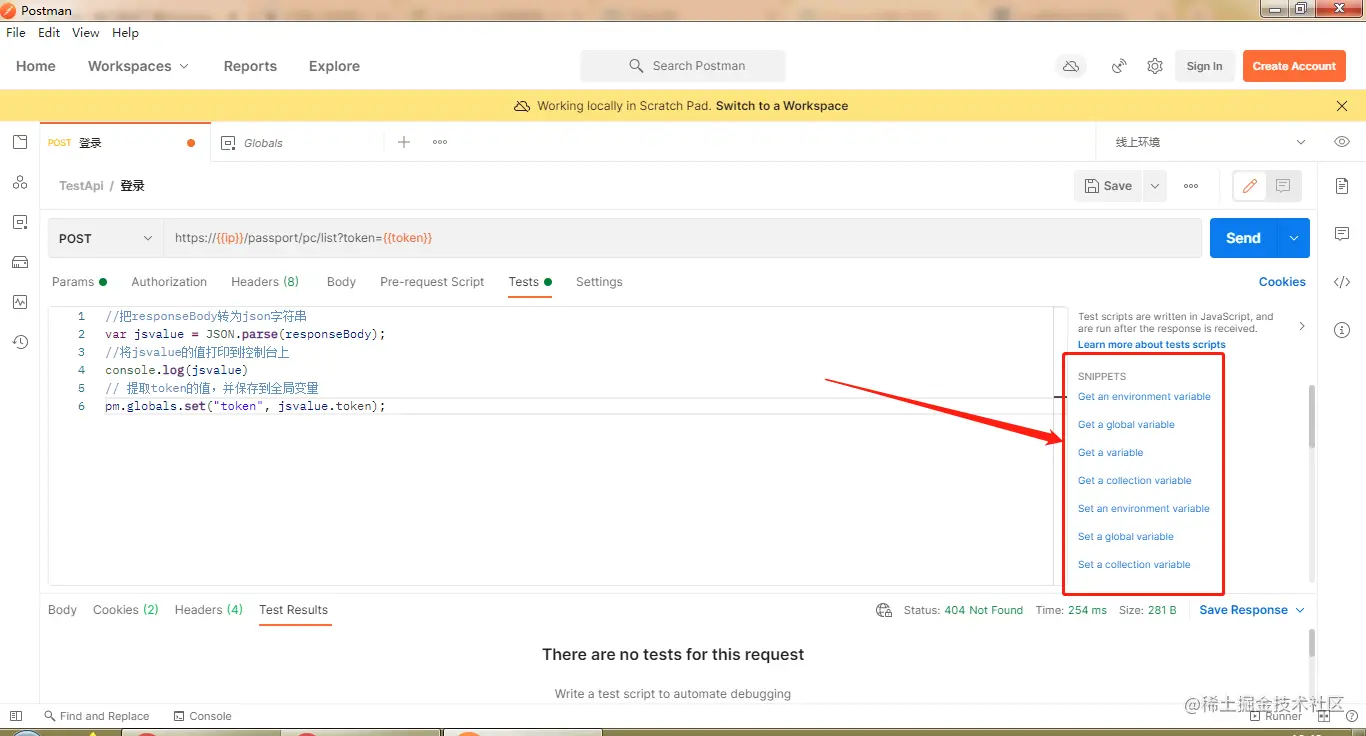Open the Collections sidebar icon
The image size is (1366, 736).
tap(20, 142)
